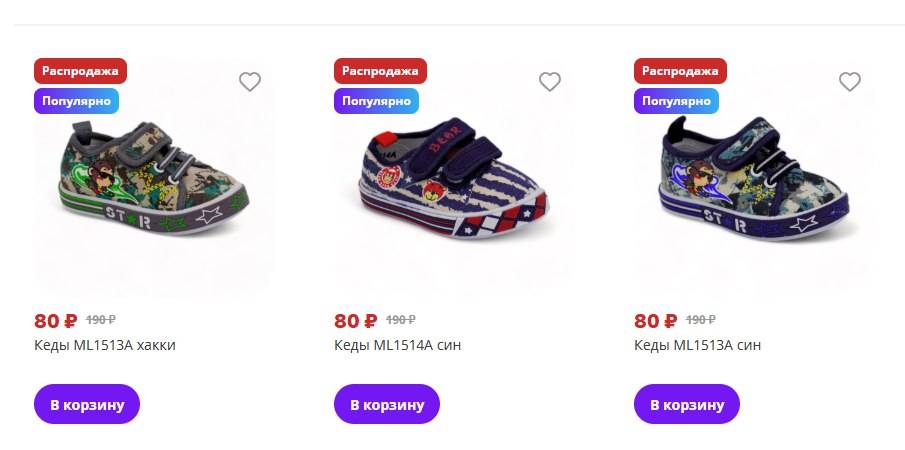
Task: Click 'Распродажа' badge on Кеды ML1514A син
Action: click(x=380, y=71)
